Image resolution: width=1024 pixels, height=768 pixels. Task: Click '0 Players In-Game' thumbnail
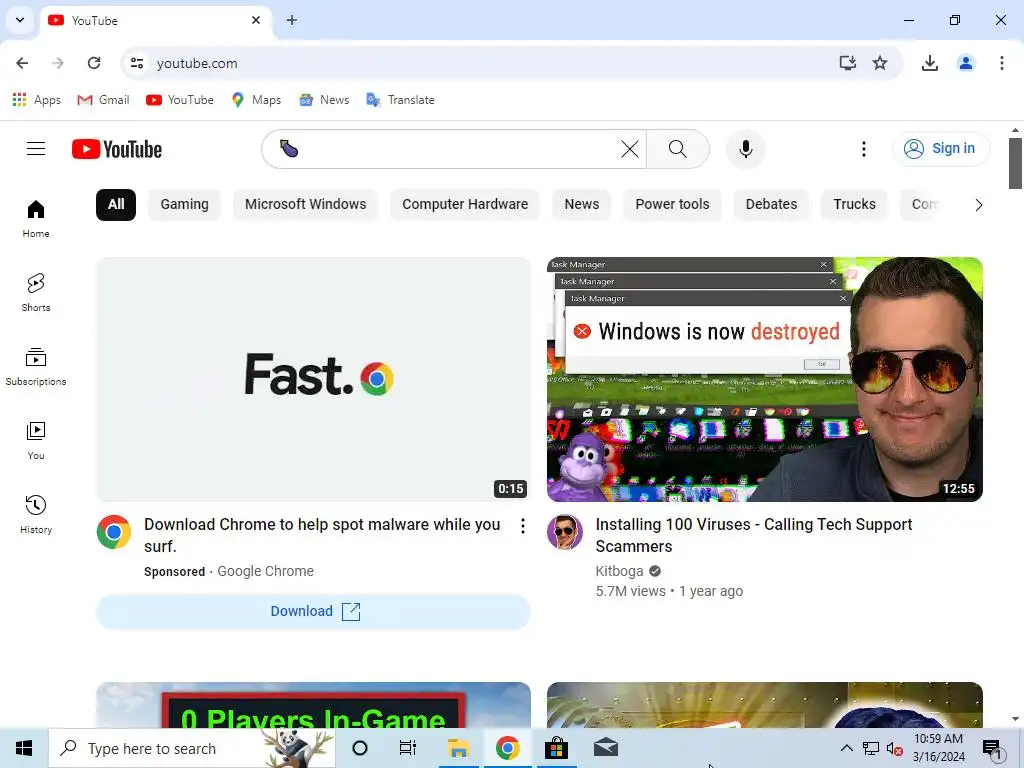click(x=313, y=705)
